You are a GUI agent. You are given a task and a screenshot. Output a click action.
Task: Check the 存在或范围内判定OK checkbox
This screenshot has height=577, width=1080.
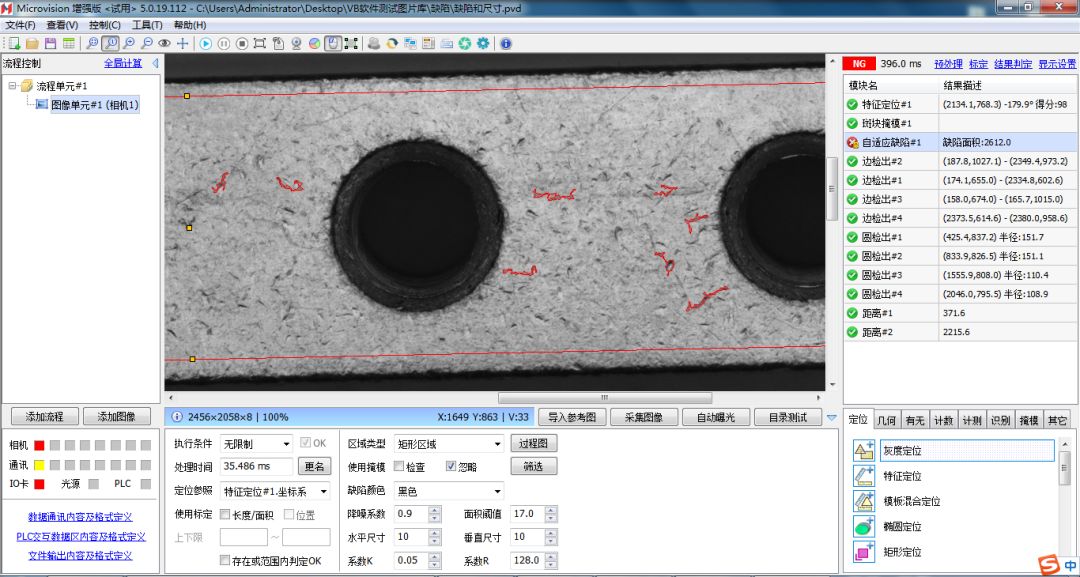[225, 560]
